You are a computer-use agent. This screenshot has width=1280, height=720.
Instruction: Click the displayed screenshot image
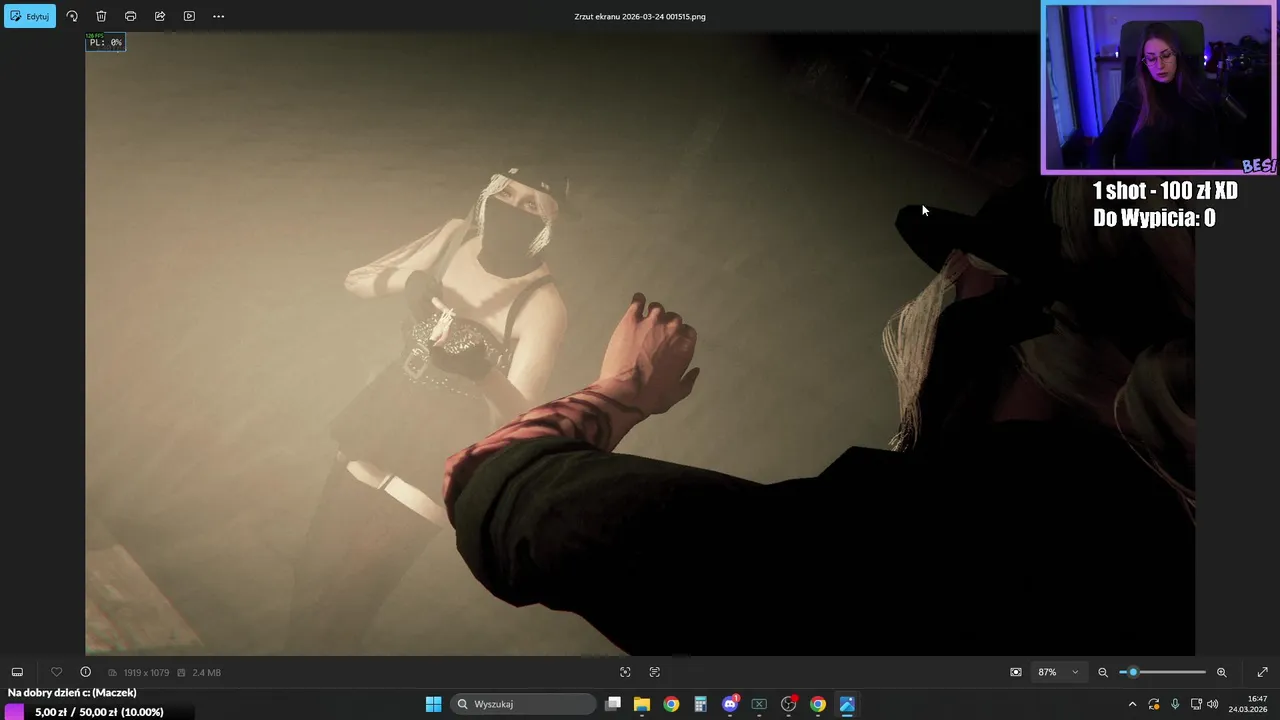[x=640, y=343]
